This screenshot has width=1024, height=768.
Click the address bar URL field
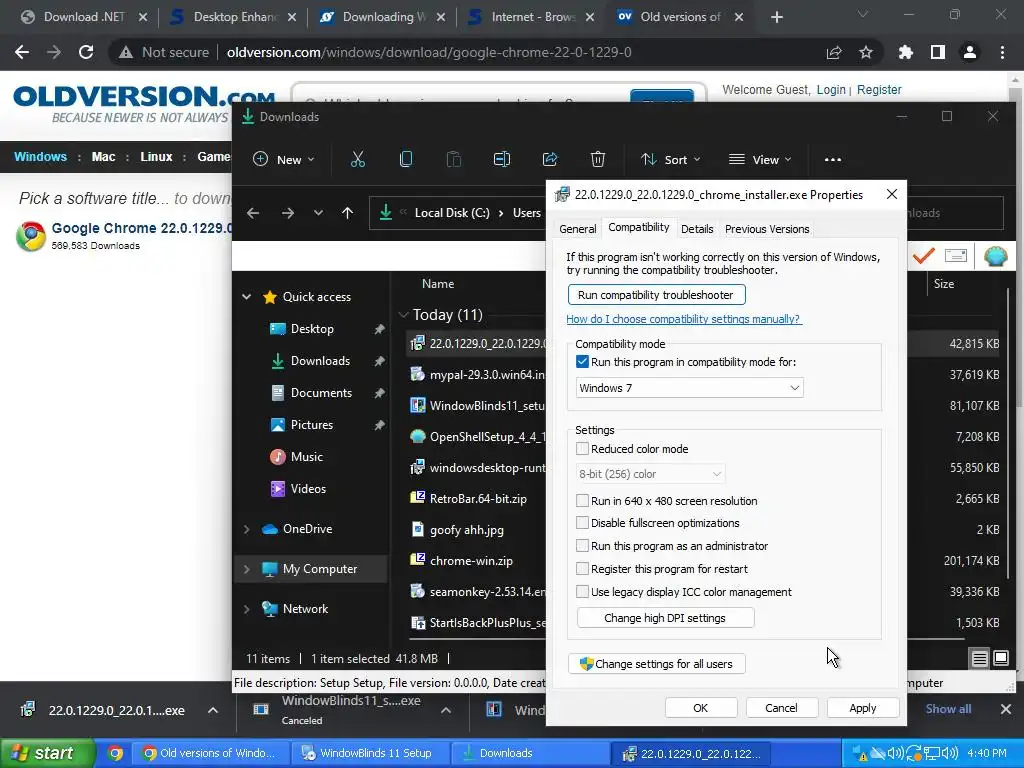point(429,52)
